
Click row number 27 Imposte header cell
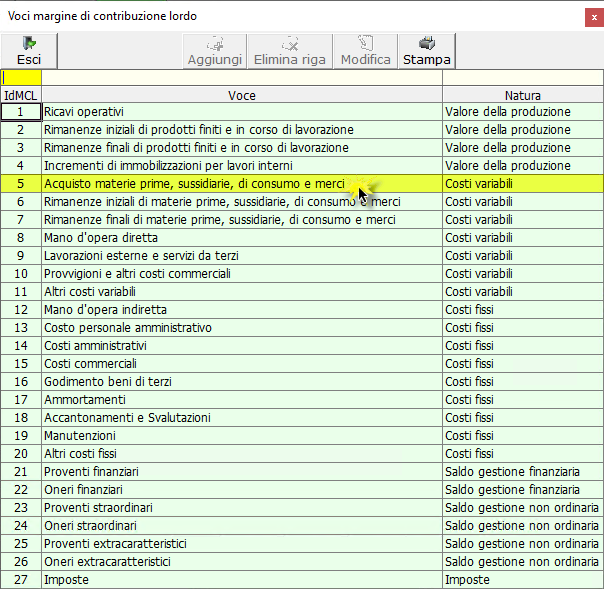[21, 580]
